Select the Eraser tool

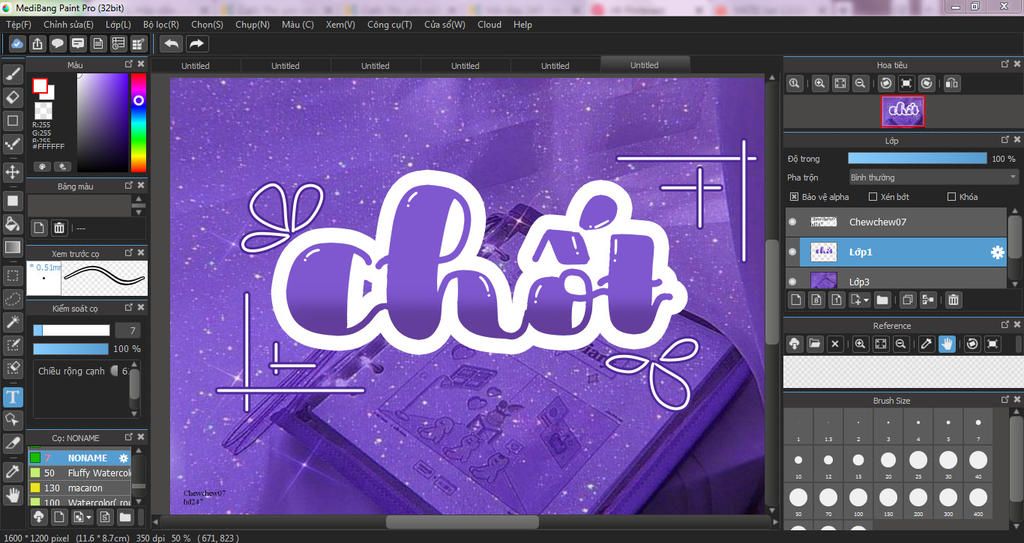[12, 97]
